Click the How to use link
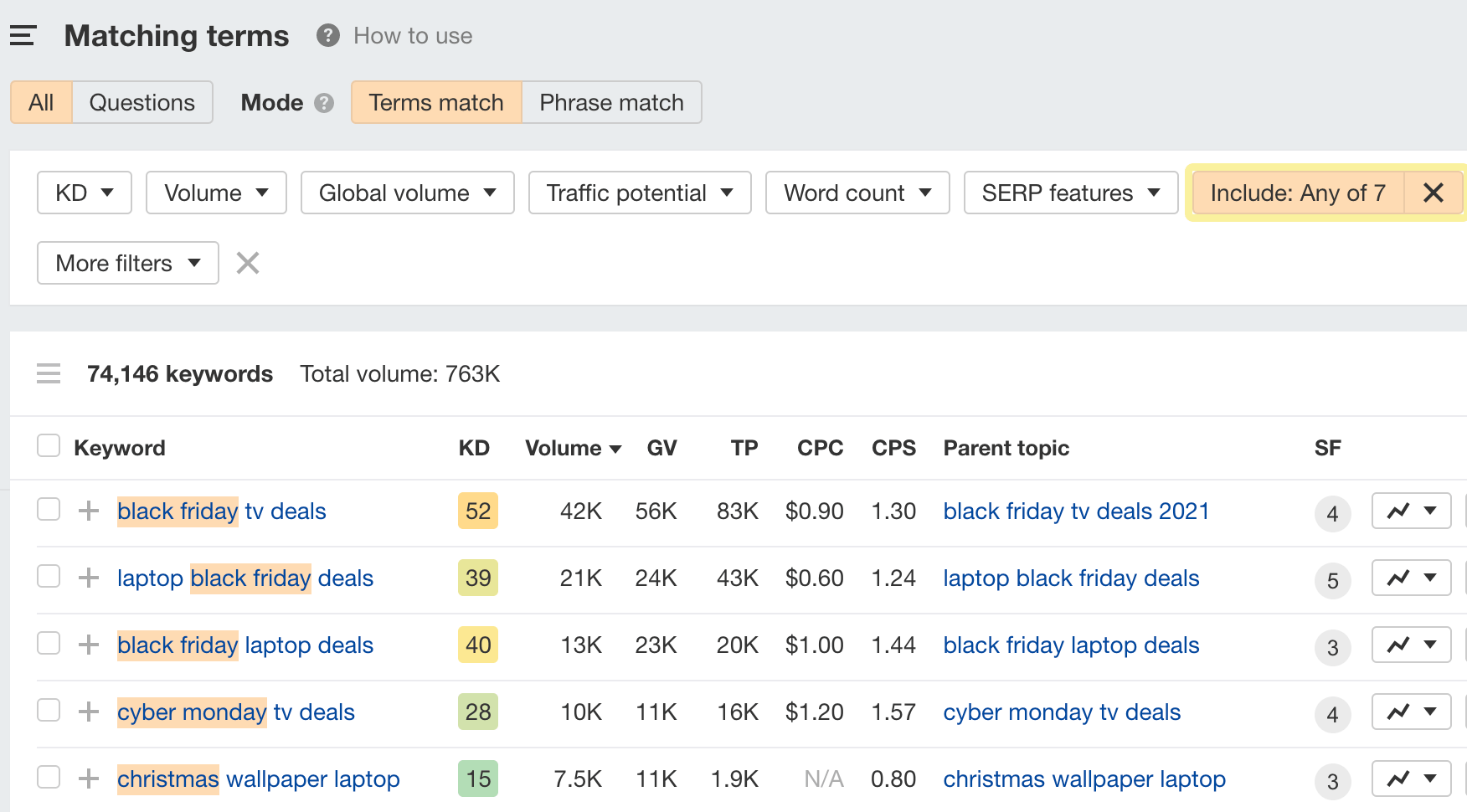Viewport: 1467px width, 812px height. pos(412,35)
